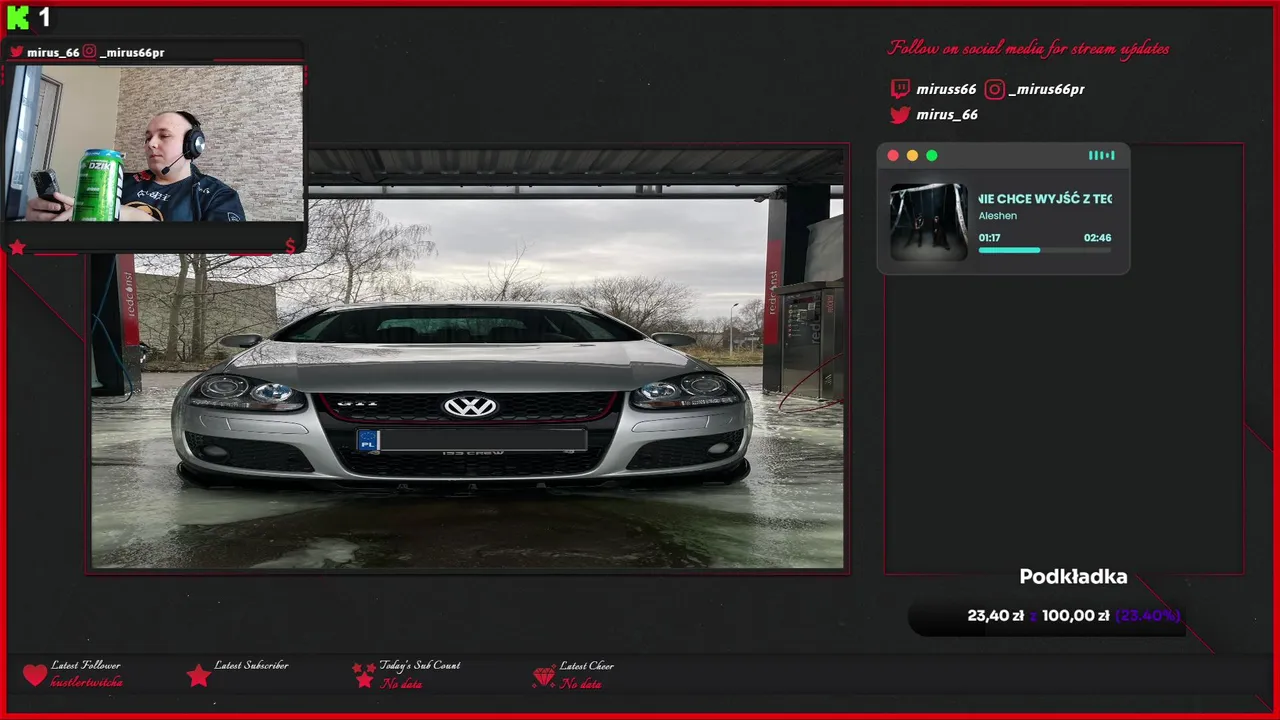
Task: Click the donation goal progress bar under Podkładka
Action: pos(1047,616)
